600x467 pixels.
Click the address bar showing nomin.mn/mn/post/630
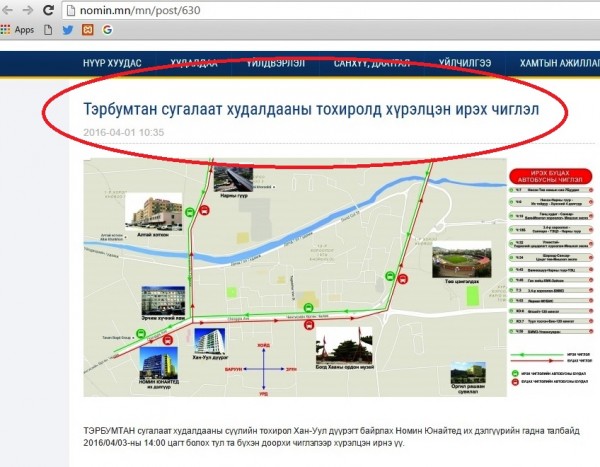[331, 10]
